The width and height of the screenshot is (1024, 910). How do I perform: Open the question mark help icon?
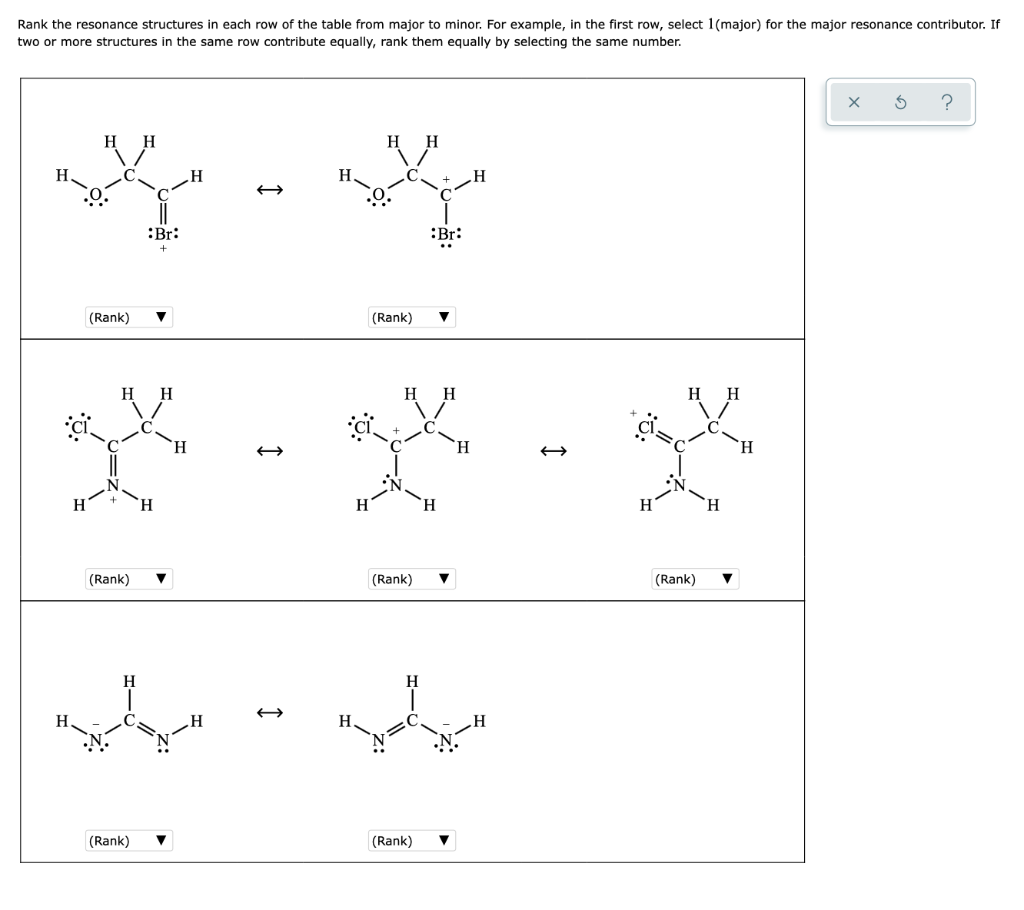(x=947, y=103)
